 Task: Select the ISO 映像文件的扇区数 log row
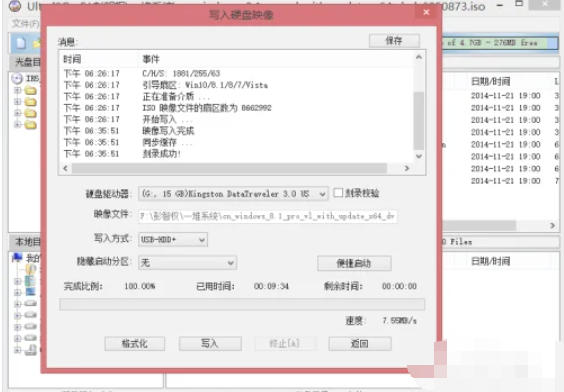click(x=237, y=108)
